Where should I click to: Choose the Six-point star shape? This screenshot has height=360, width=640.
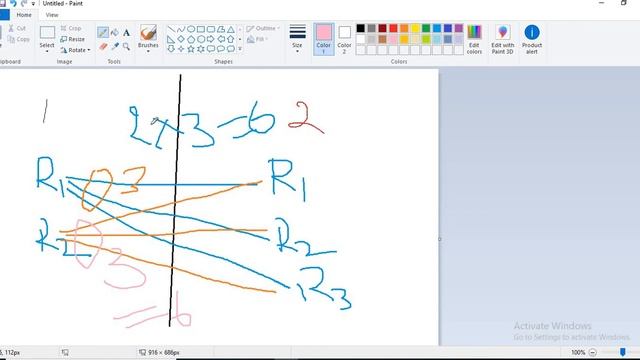[x=201, y=49]
